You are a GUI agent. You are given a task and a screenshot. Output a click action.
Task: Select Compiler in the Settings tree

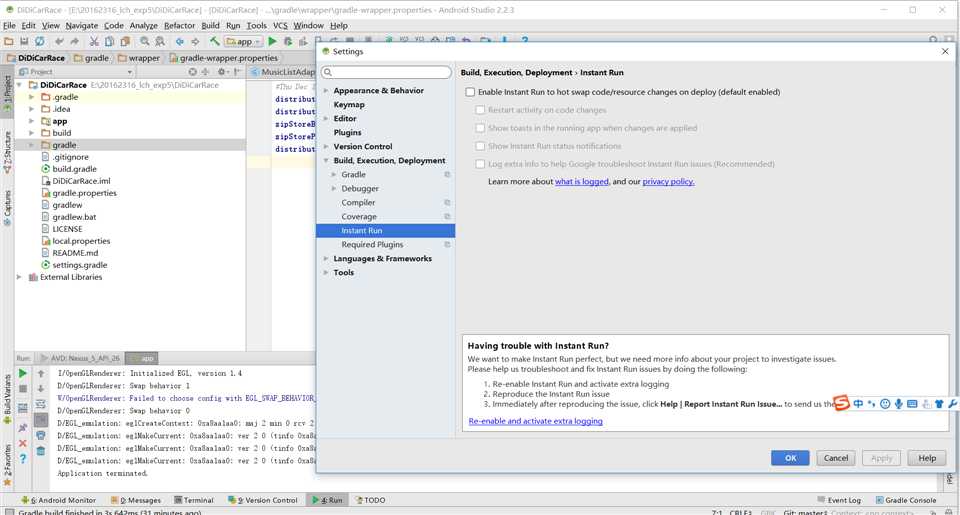click(x=358, y=203)
